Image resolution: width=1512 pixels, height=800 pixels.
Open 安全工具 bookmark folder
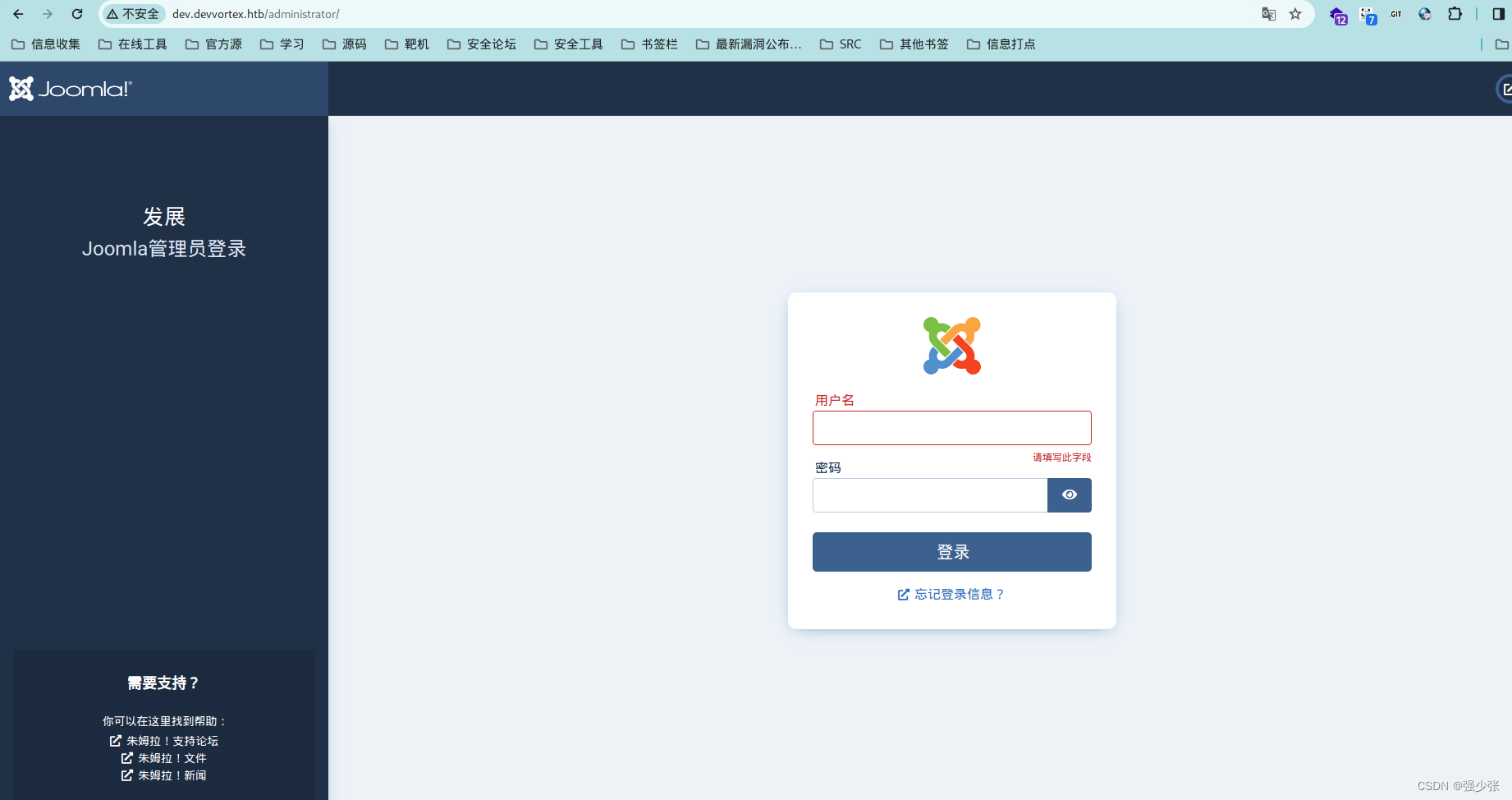(x=569, y=44)
